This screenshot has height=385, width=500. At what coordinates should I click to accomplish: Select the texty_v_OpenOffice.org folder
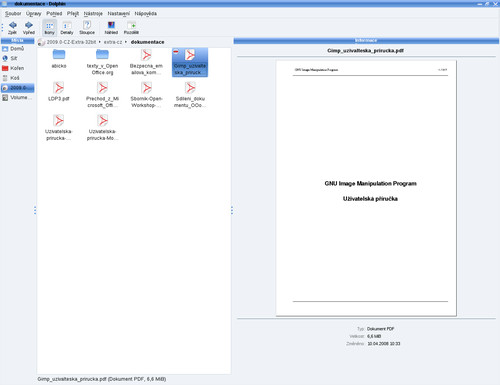(102, 62)
